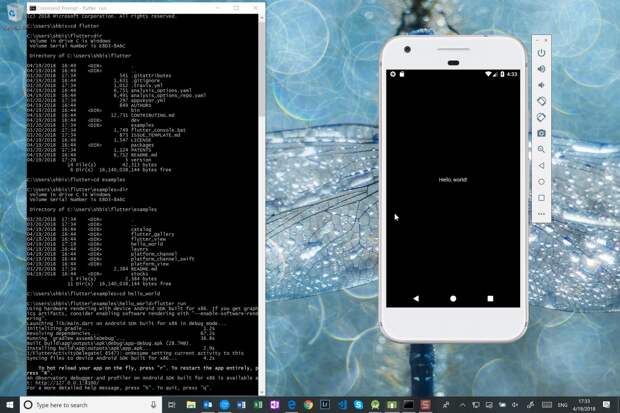Open emulator extended controls (three dots)
The image size is (620, 413).
[x=541, y=213]
